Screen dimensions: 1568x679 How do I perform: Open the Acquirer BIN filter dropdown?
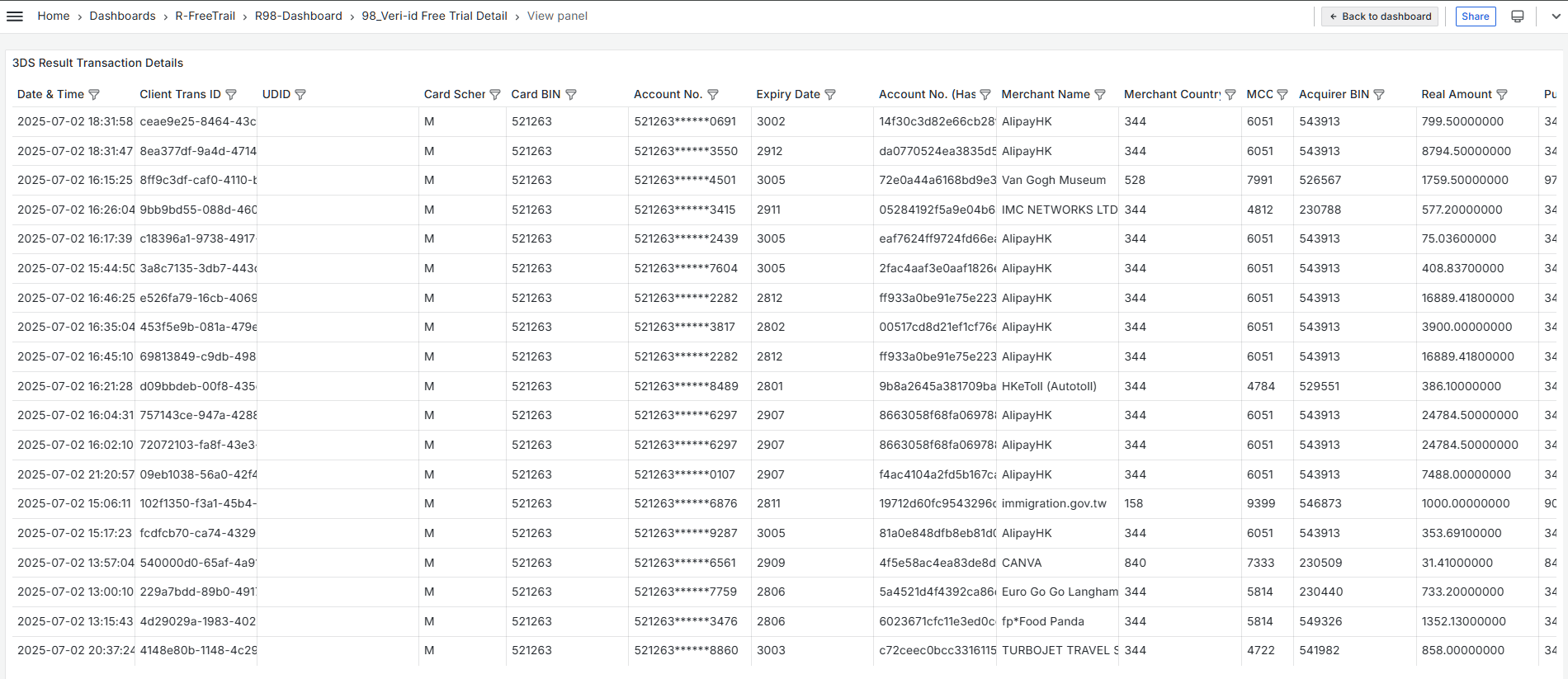coord(1379,95)
